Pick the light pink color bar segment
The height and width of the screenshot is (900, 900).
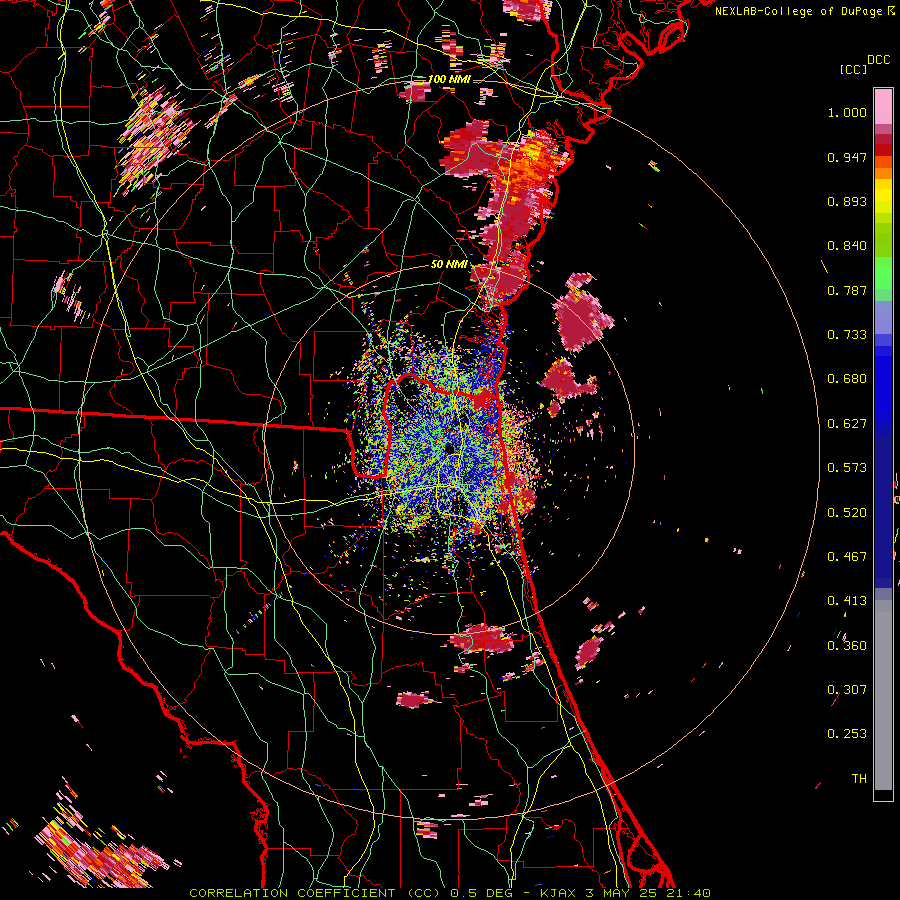tap(883, 106)
